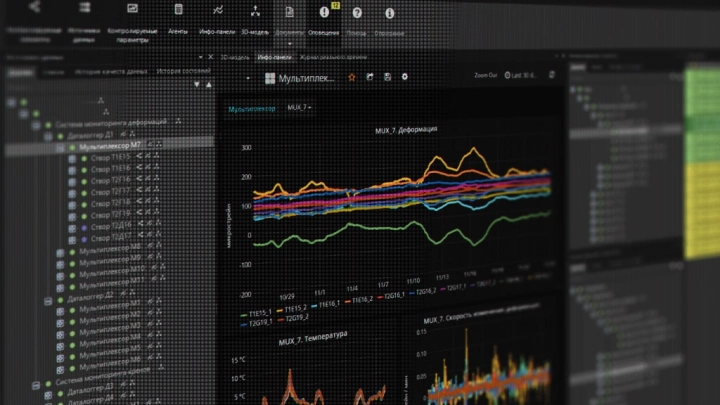Open dashboard settings gear icon
The height and width of the screenshot is (405, 720).
[x=404, y=76]
